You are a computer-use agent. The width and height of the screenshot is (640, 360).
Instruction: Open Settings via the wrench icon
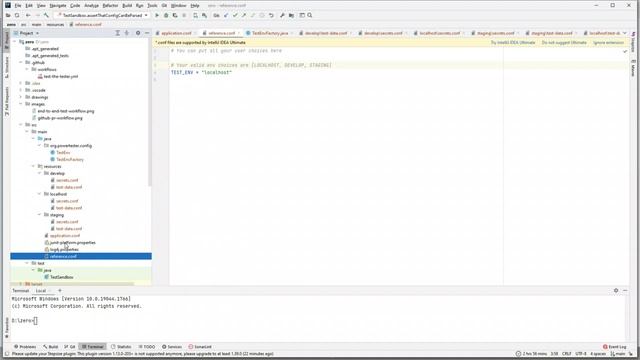(x=282, y=15)
